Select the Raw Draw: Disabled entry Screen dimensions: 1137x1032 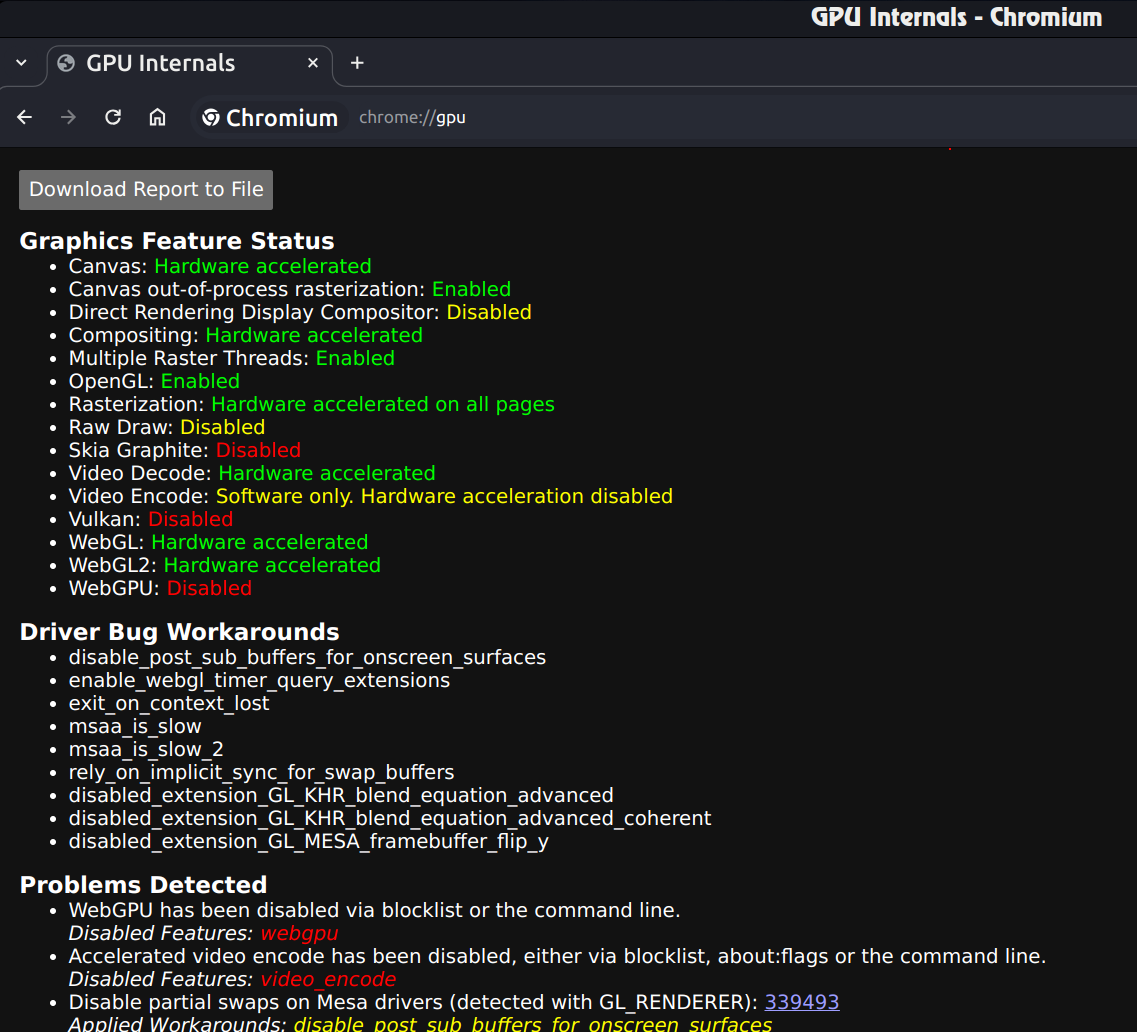pyautogui.click(x=167, y=427)
